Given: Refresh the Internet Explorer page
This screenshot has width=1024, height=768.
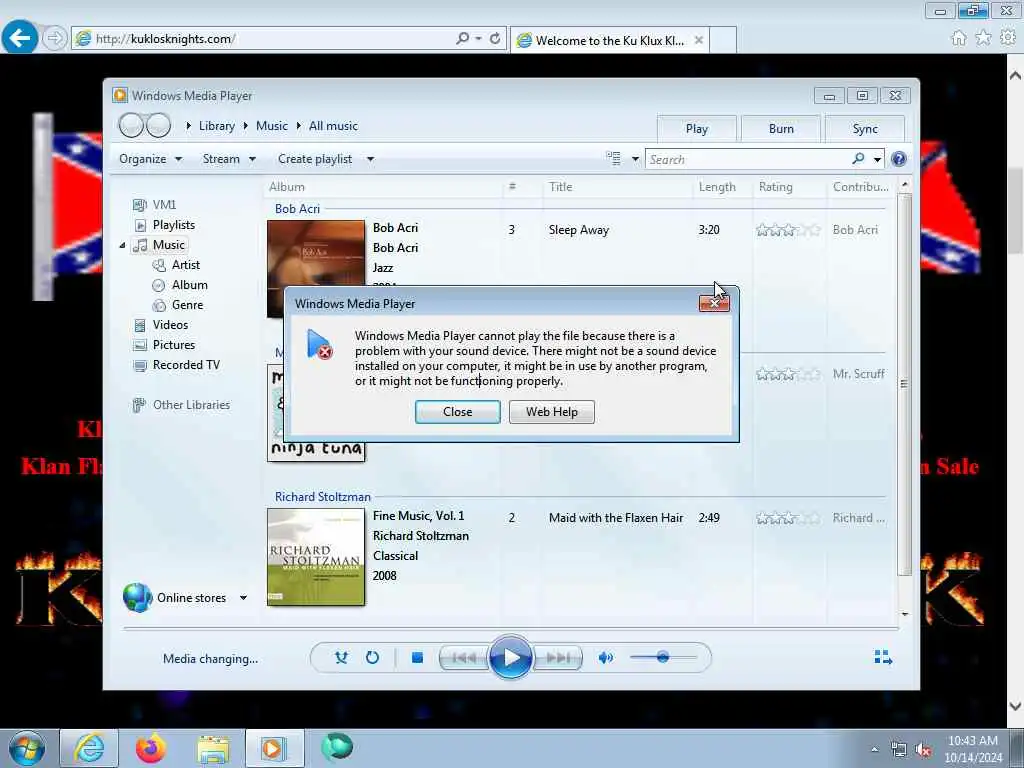Looking at the screenshot, I should coord(495,39).
